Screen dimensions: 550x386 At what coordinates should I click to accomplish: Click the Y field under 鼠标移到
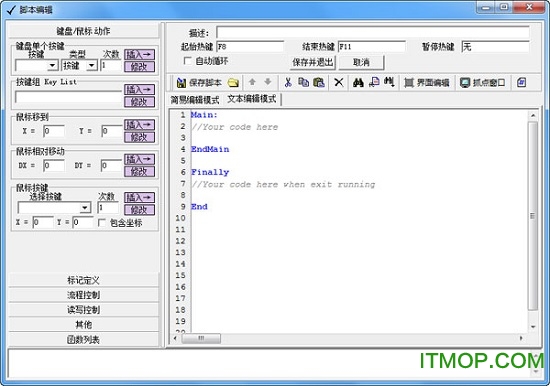tap(112, 131)
